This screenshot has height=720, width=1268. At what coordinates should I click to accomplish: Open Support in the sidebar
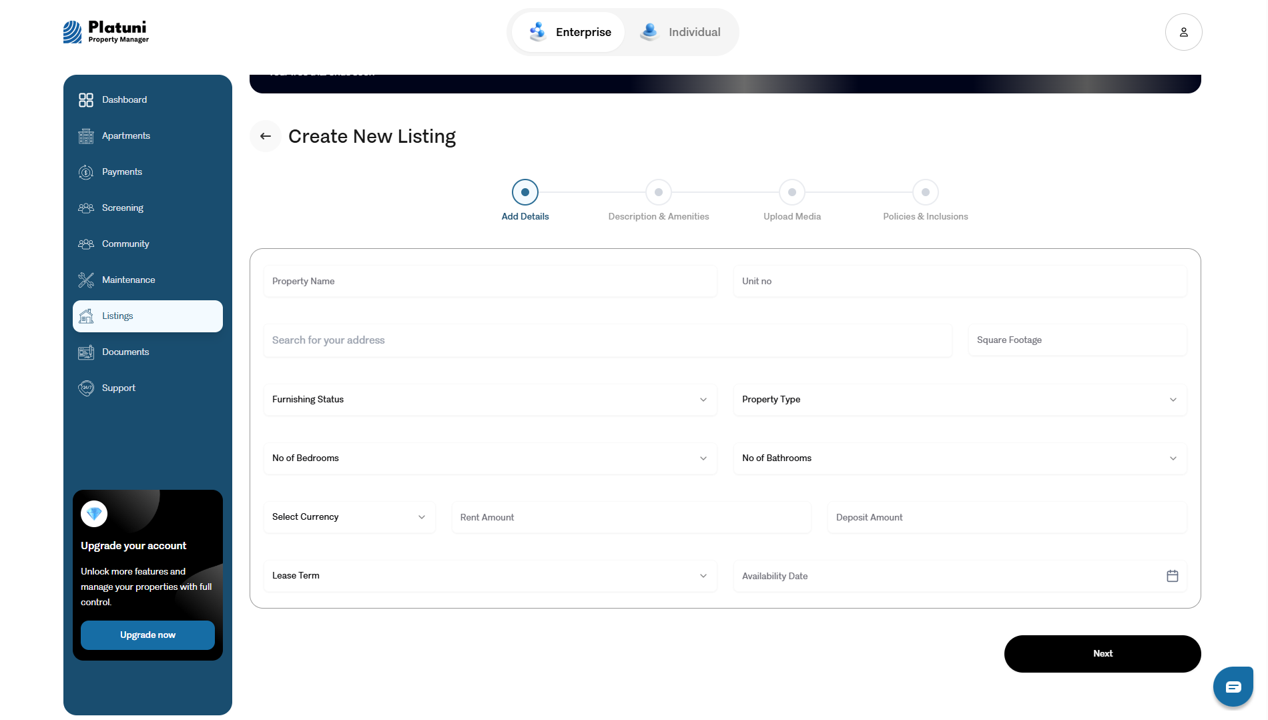tap(148, 388)
